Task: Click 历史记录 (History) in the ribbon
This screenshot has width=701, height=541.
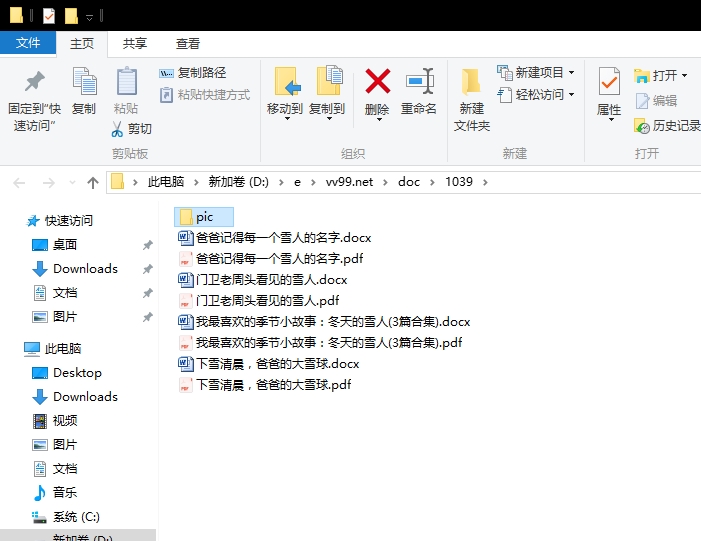Action: [667, 126]
